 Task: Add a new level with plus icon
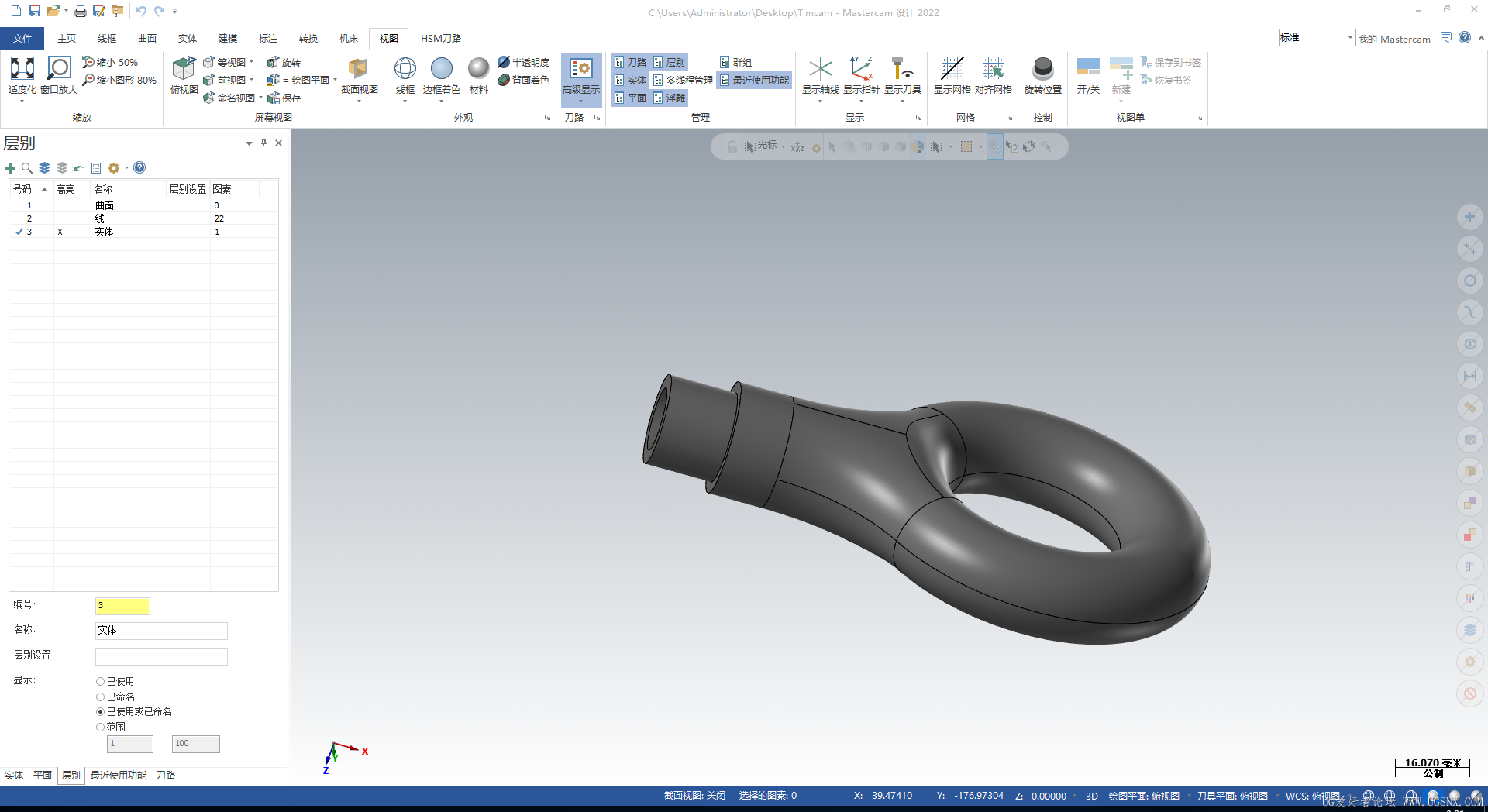pos(10,168)
